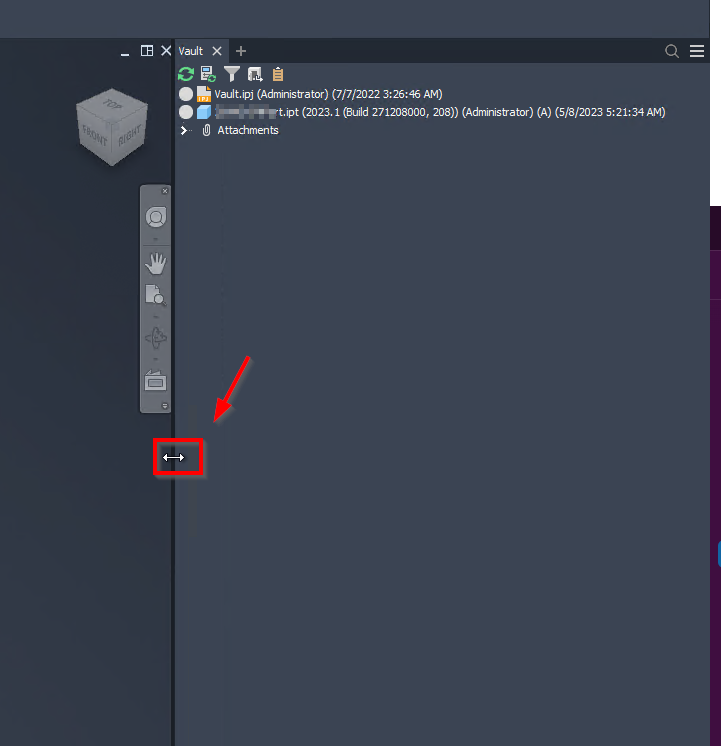Add a new browser tab with plus

(241, 51)
